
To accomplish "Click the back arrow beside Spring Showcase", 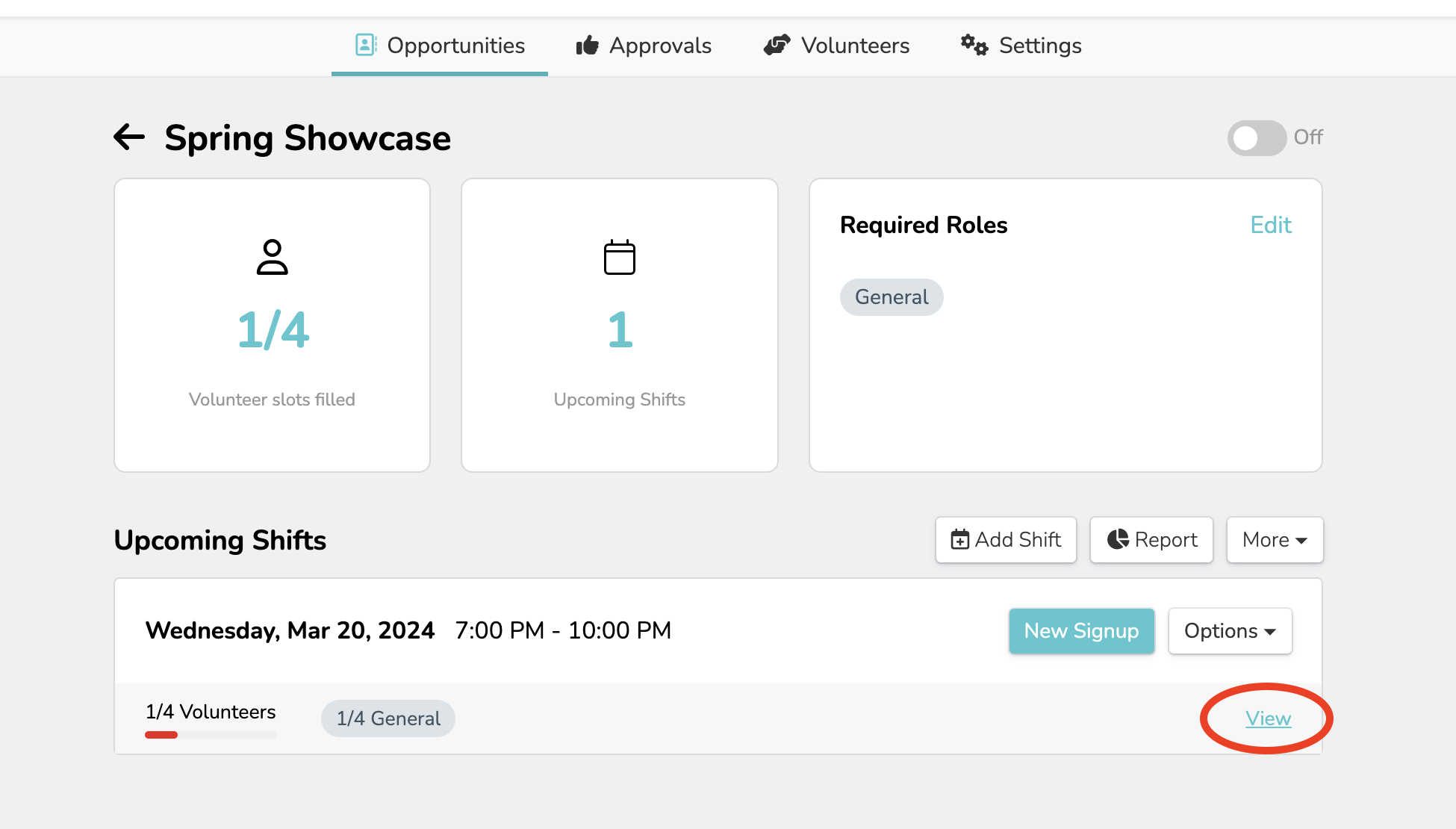I will click(129, 137).
